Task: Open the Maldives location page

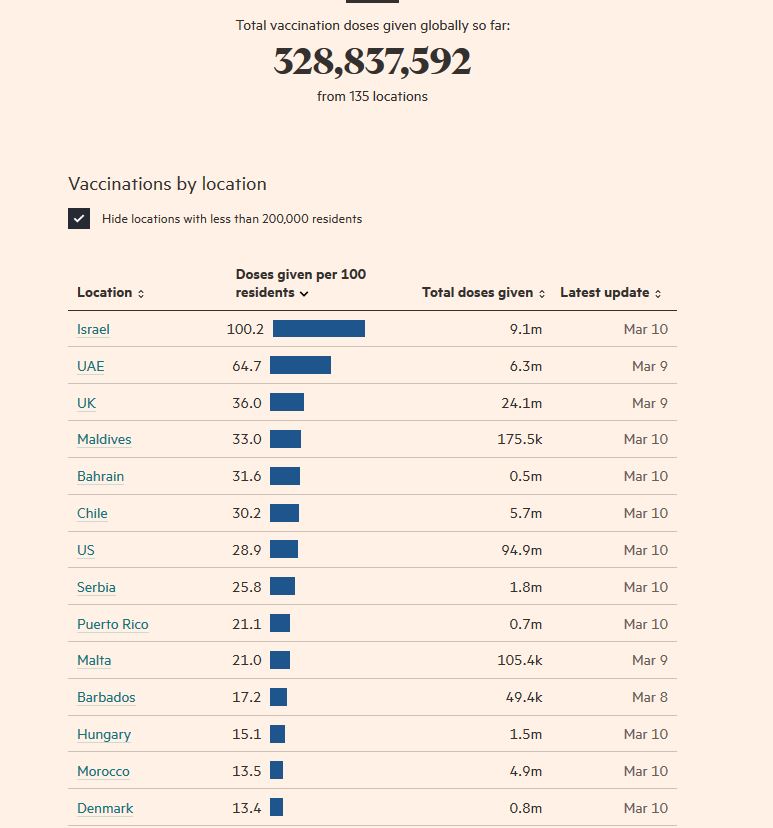Action: [104, 439]
